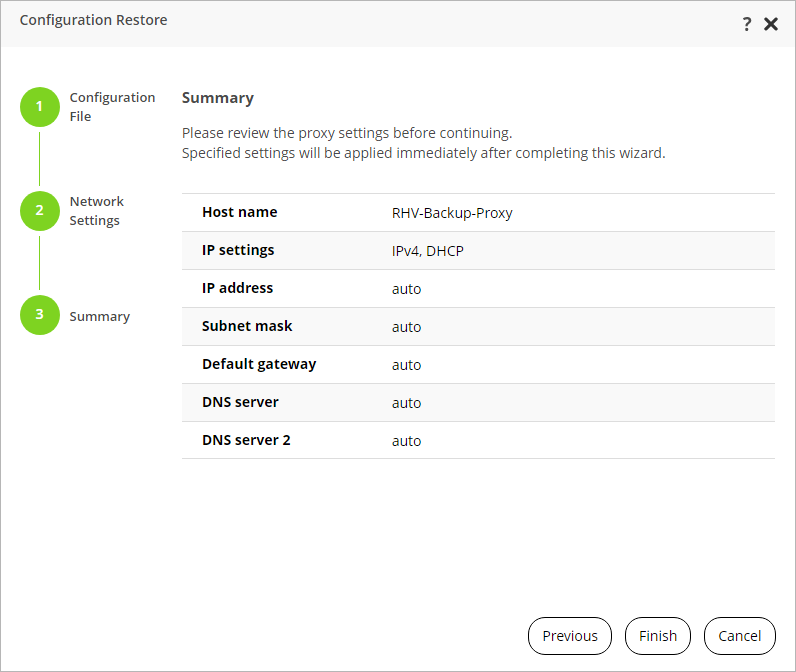Select the RHV-Backup-Proxy host name value
Image resolution: width=796 pixels, height=672 pixels.
click(x=452, y=213)
